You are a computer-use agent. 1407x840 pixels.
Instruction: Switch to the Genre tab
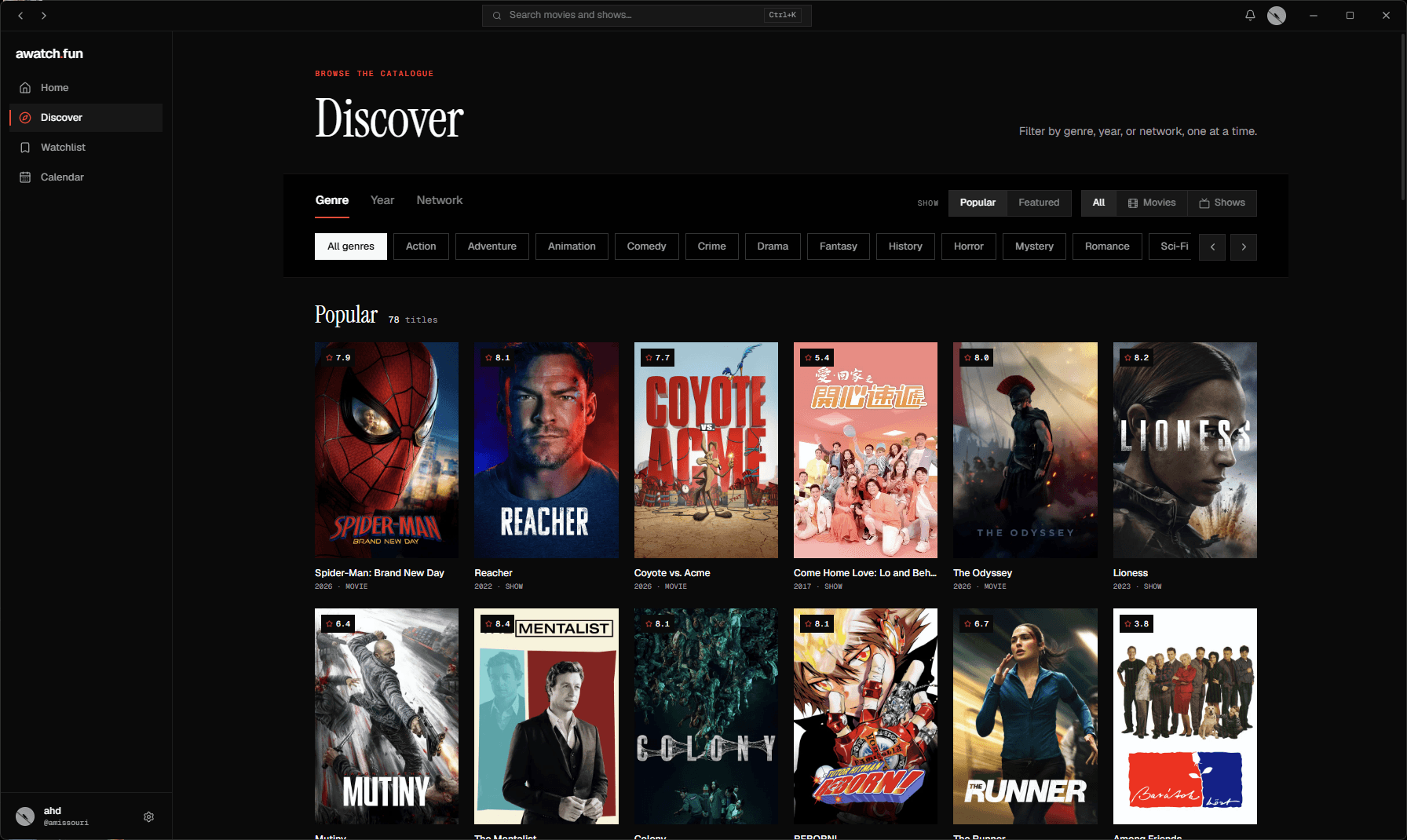[x=332, y=201]
